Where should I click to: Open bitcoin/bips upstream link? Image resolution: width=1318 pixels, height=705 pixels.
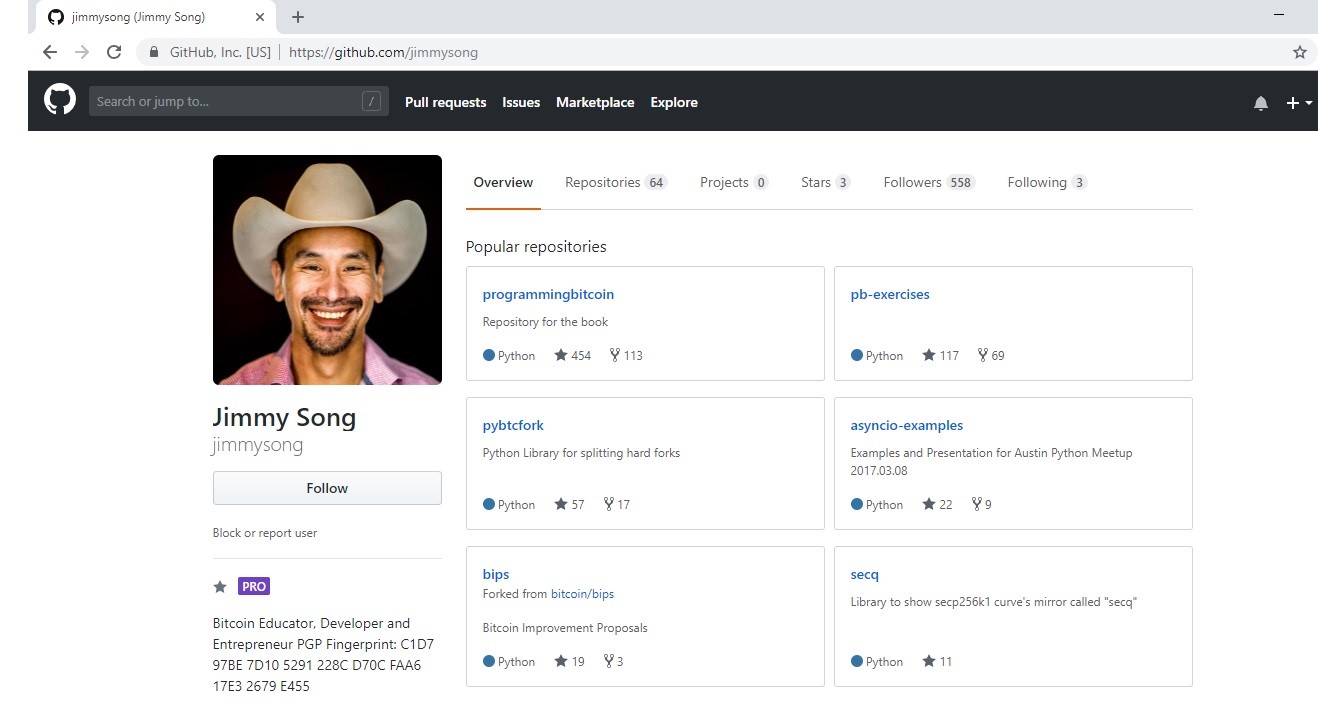[x=582, y=594]
